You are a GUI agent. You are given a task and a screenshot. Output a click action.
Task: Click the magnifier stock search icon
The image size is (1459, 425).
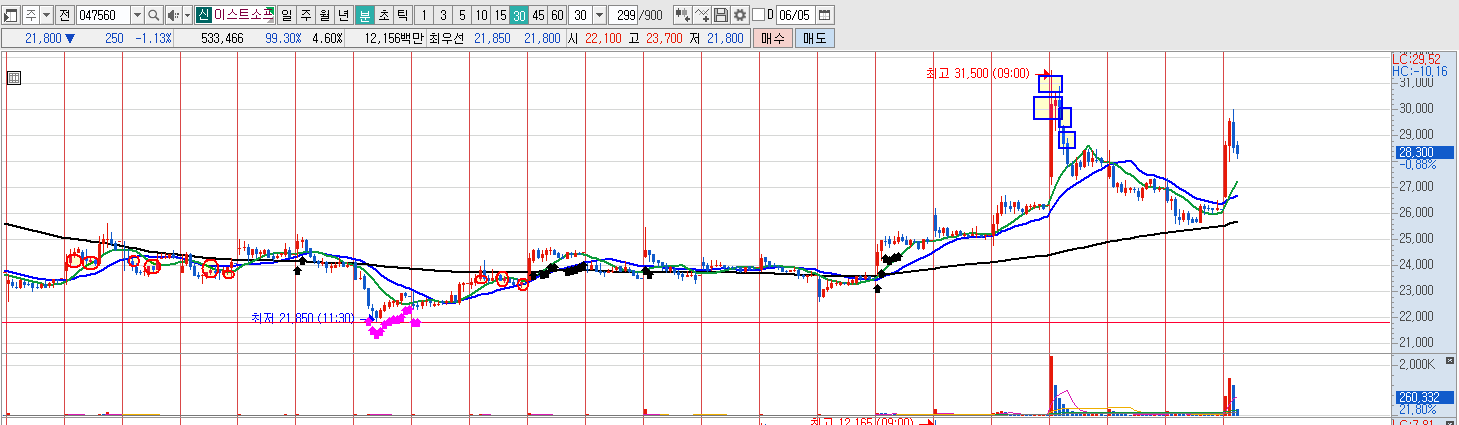pos(154,15)
